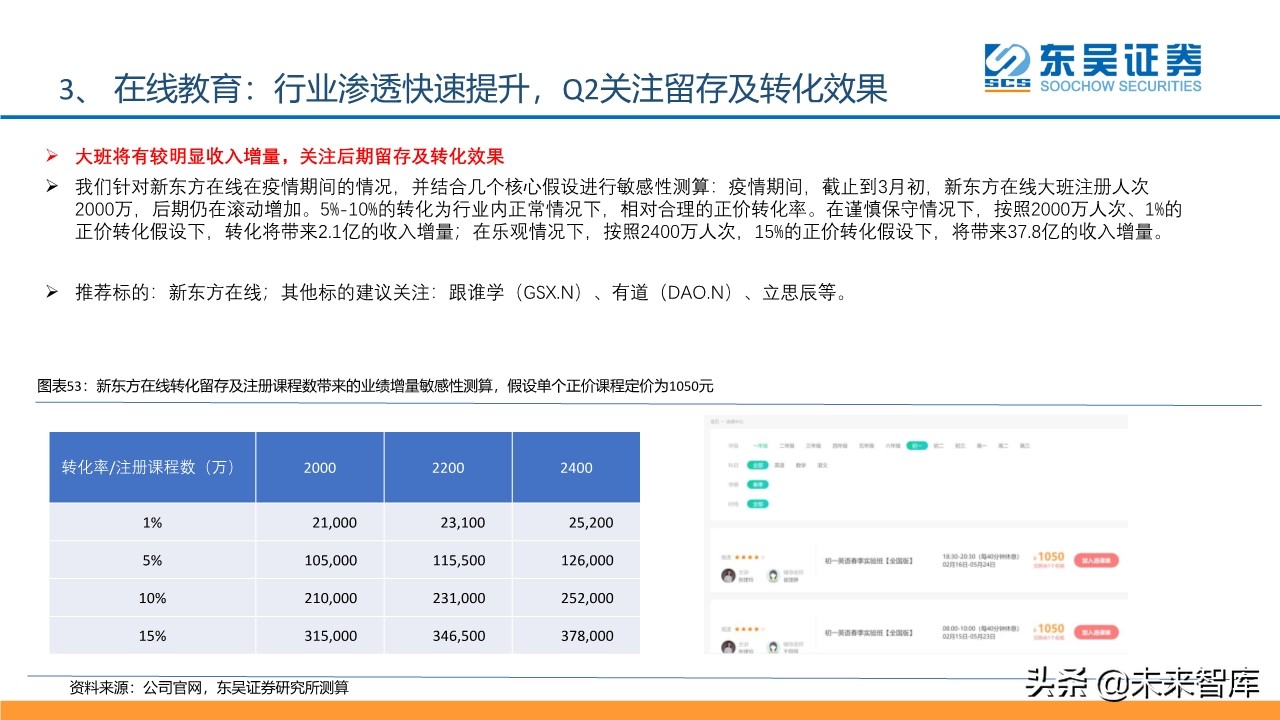Click the Soochow Securities logo
The width and height of the screenshot is (1280, 720).
(x=1093, y=68)
